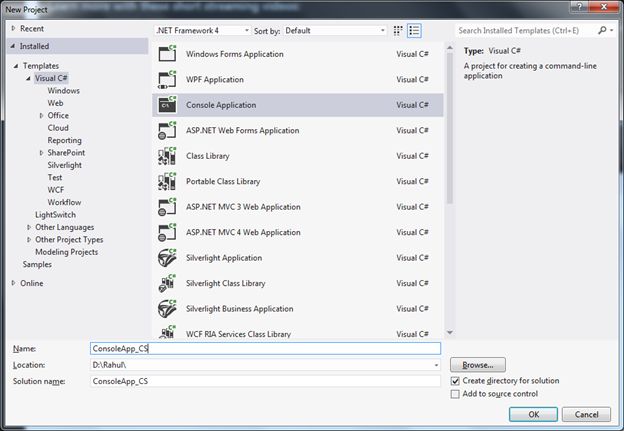Viewport: 624px width, 431px height.
Task: Select the WCF category in tree
Action: click(56, 190)
